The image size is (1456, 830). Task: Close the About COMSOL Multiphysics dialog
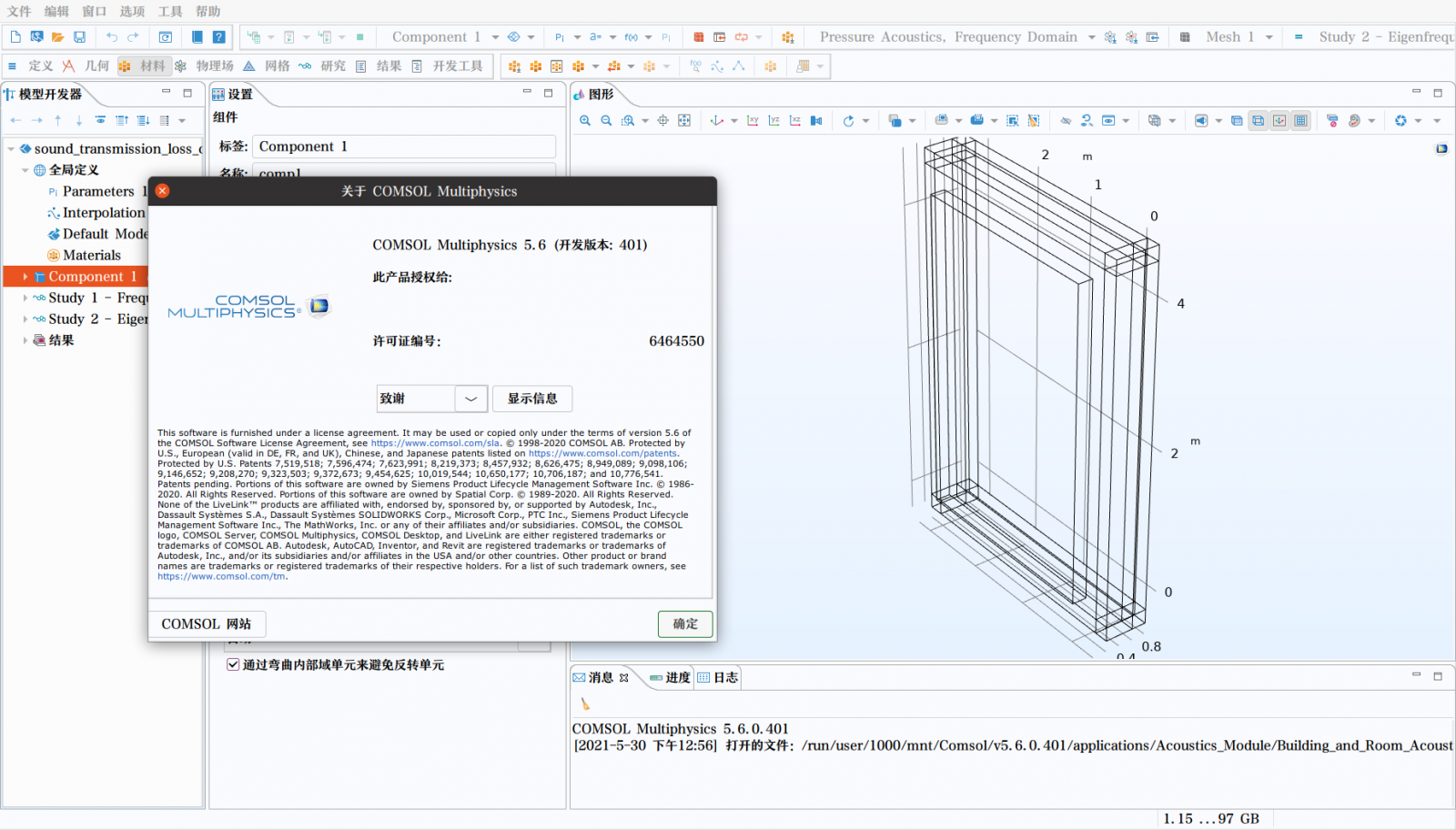(x=162, y=190)
